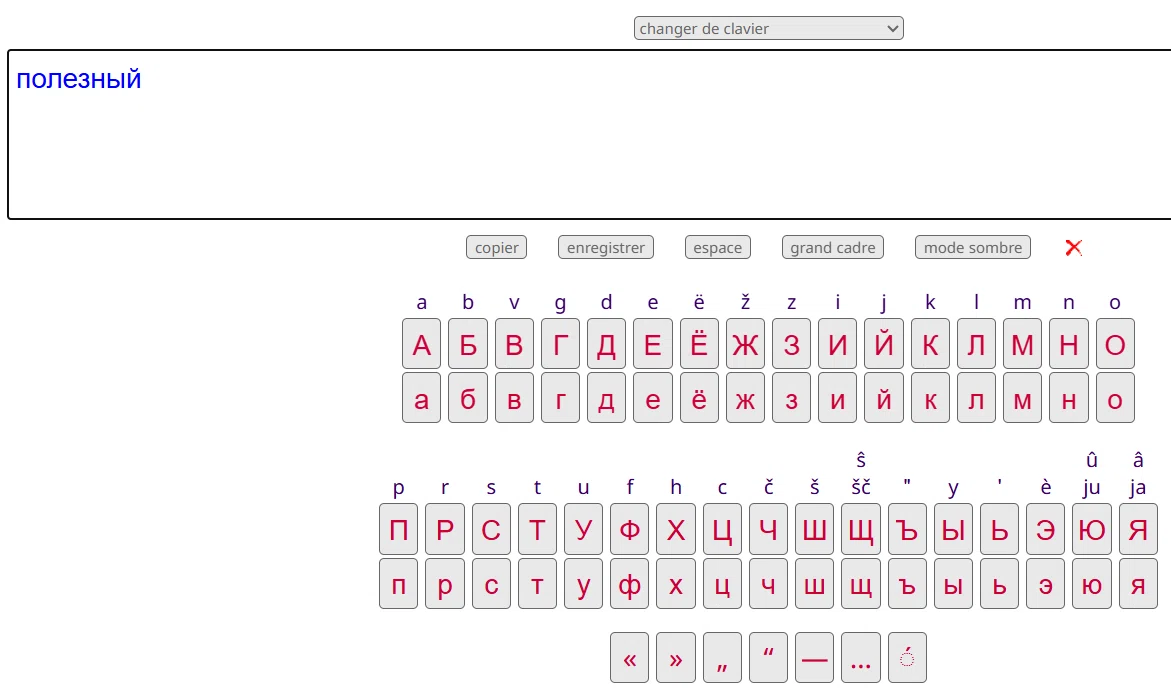Tap the lowercase и key

(837, 398)
